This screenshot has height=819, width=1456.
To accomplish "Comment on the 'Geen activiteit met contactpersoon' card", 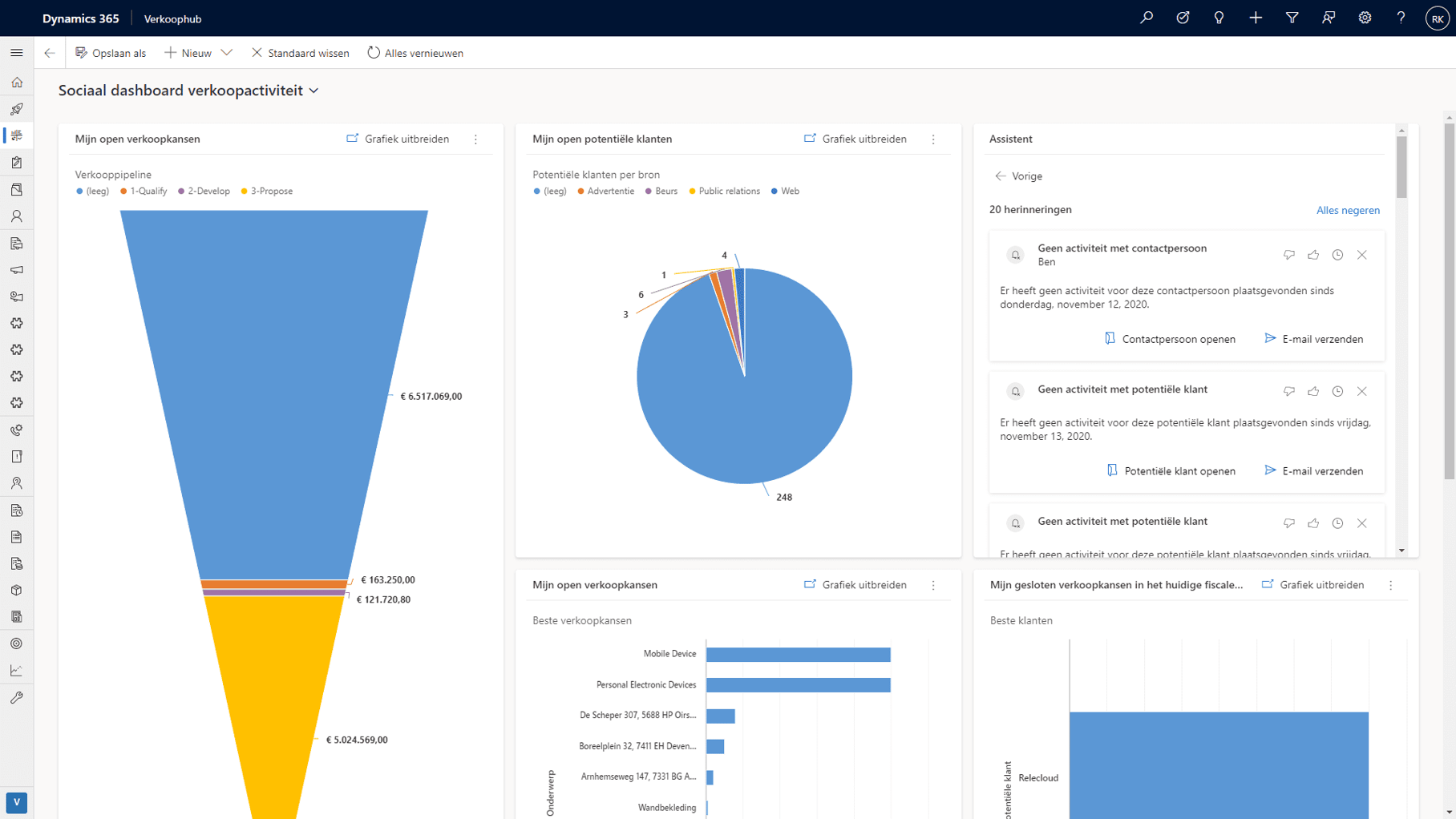I will click(x=1289, y=255).
